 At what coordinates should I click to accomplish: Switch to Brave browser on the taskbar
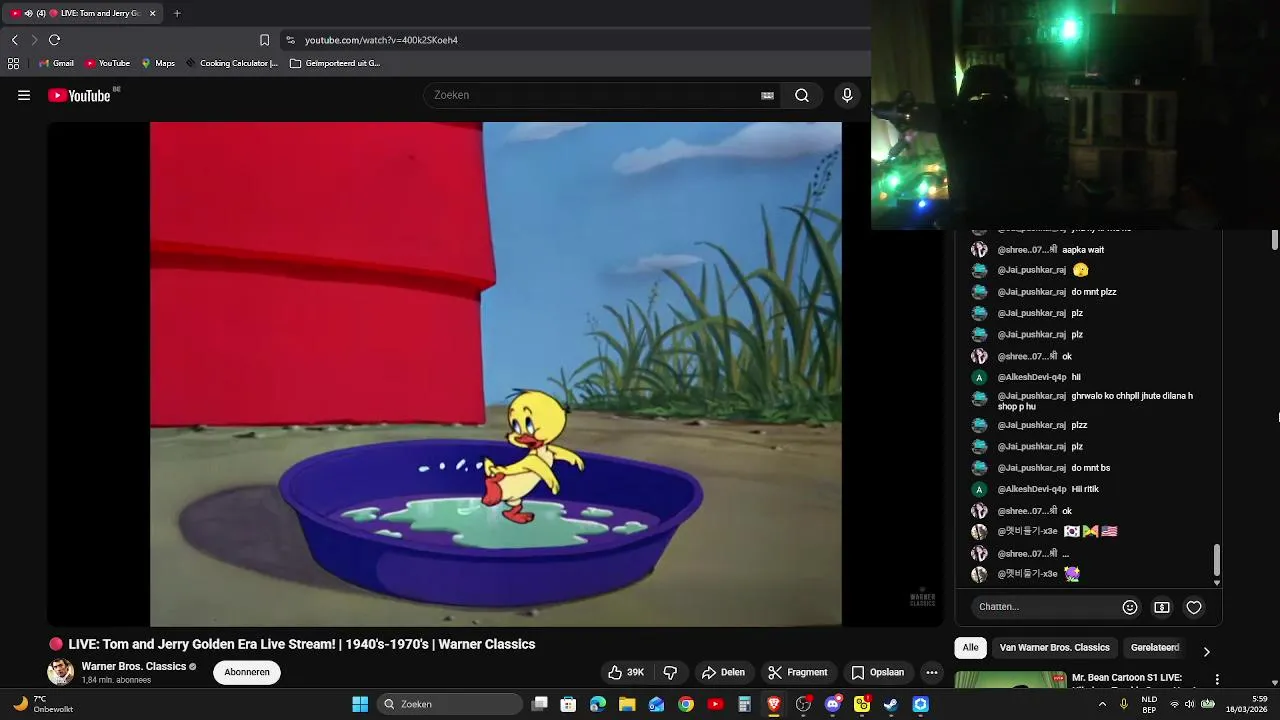774,704
